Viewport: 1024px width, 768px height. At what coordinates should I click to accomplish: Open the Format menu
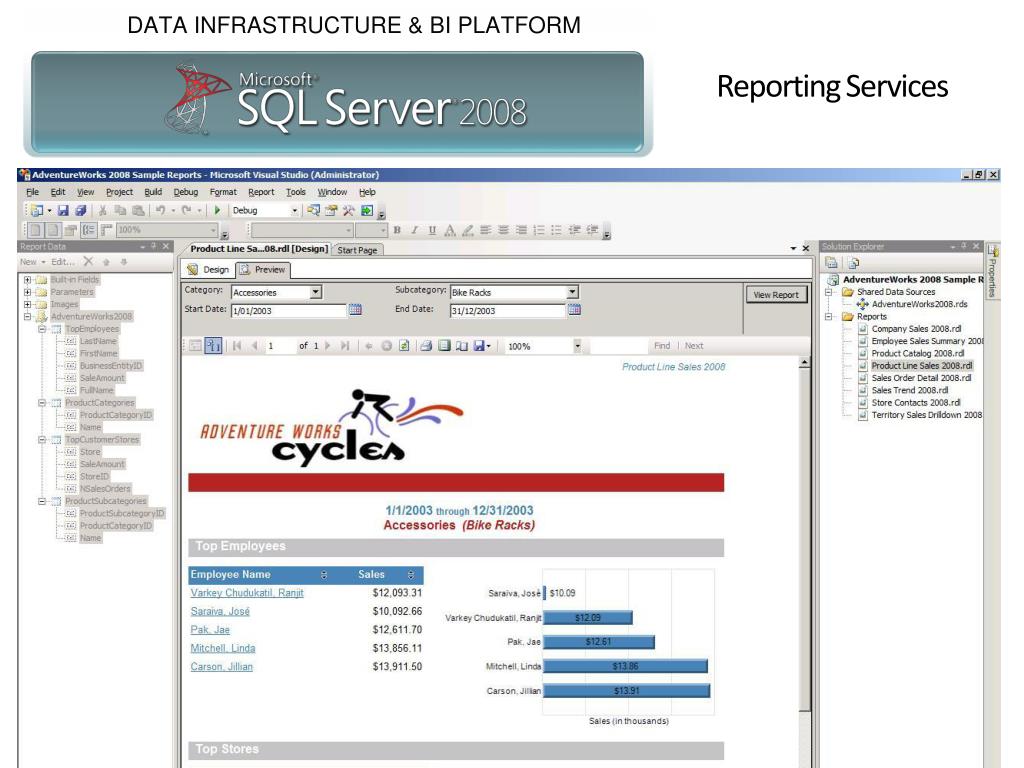(x=223, y=192)
